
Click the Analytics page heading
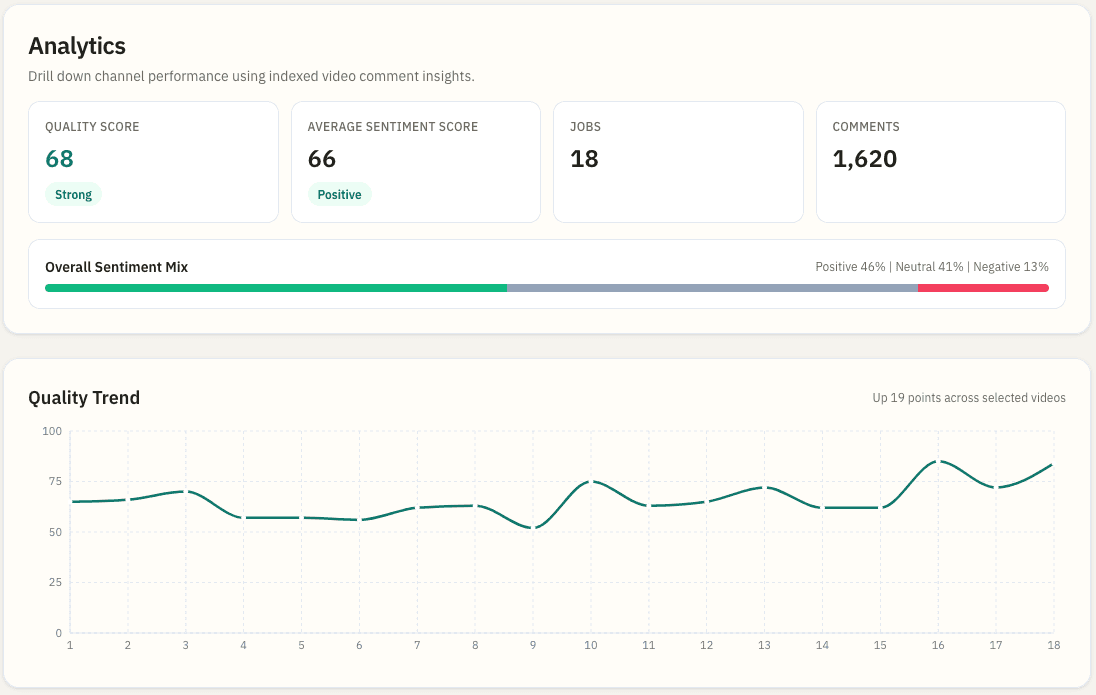77,46
